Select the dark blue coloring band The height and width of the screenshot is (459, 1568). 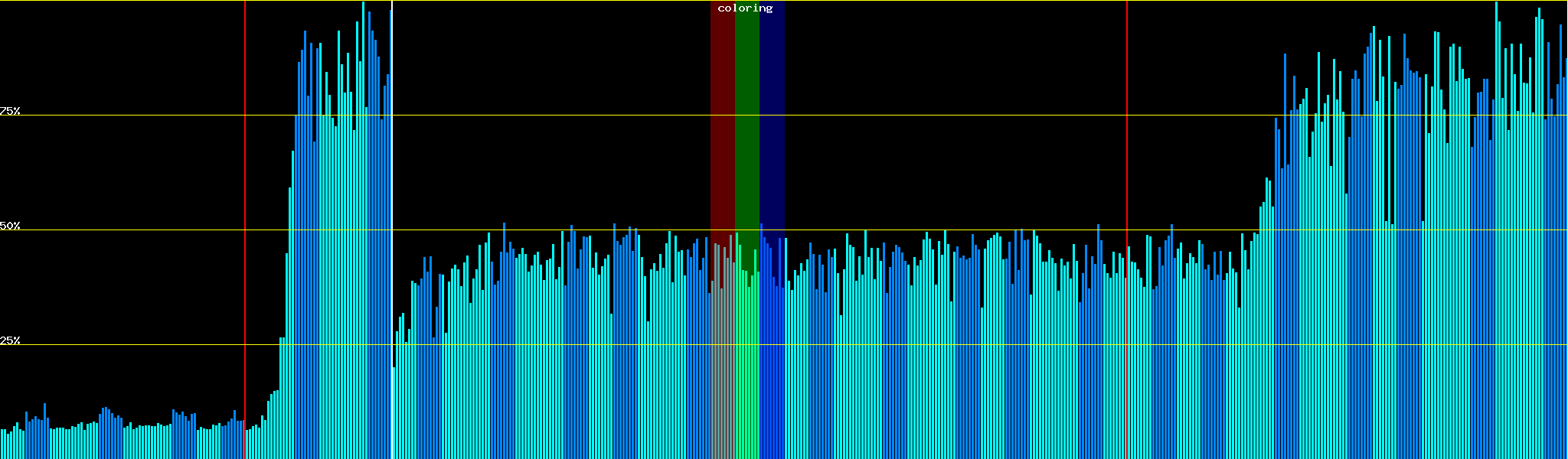[772, 115]
